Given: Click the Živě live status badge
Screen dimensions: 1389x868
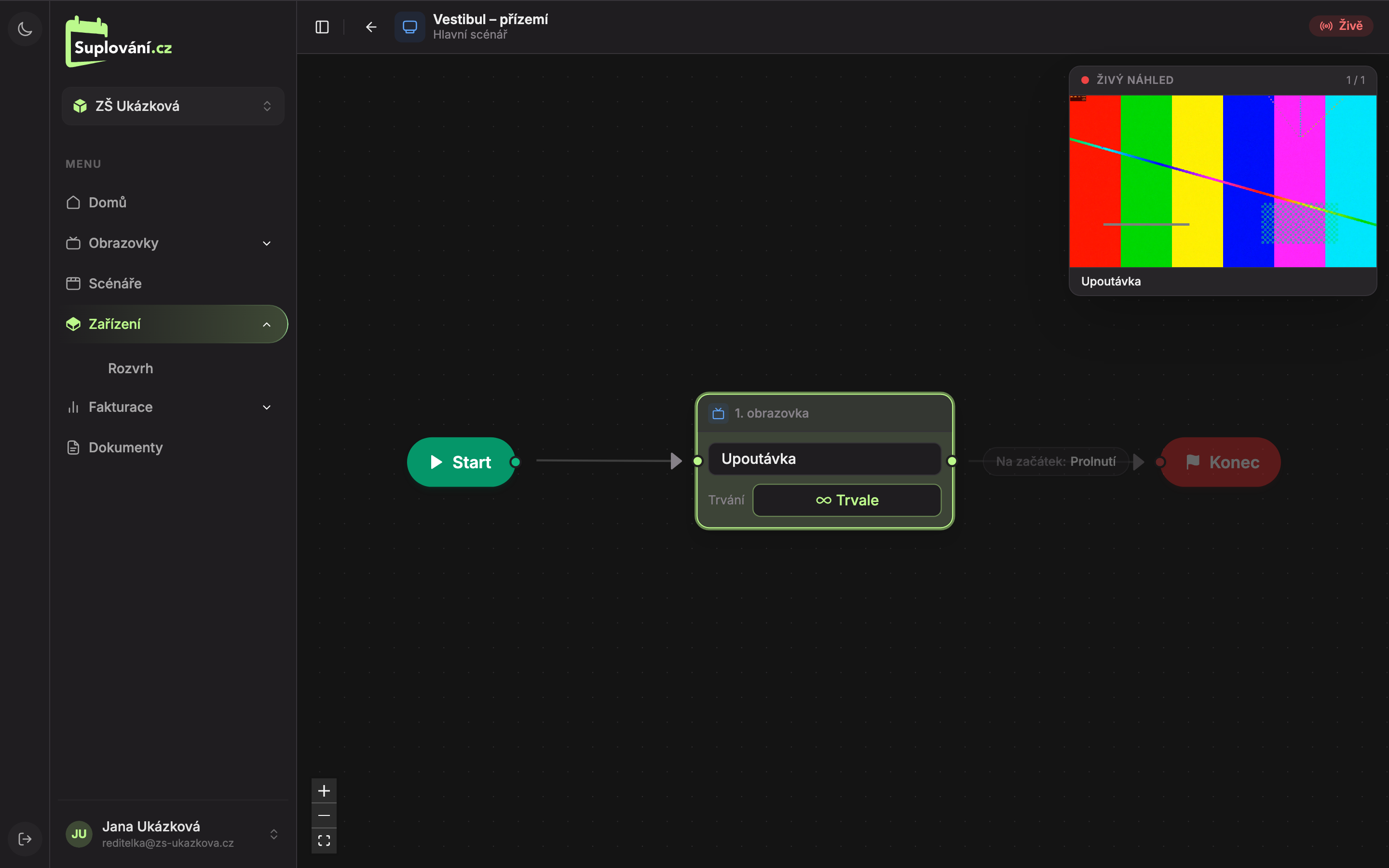Looking at the screenshot, I should click(1341, 26).
